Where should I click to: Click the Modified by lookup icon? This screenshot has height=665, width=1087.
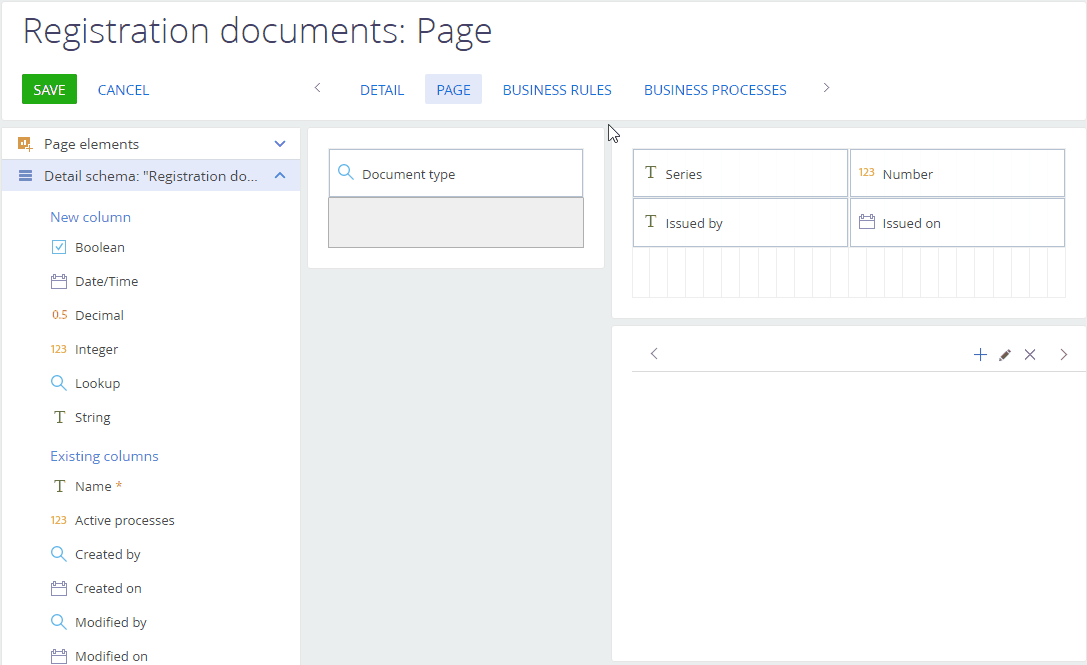[x=59, y=621]
